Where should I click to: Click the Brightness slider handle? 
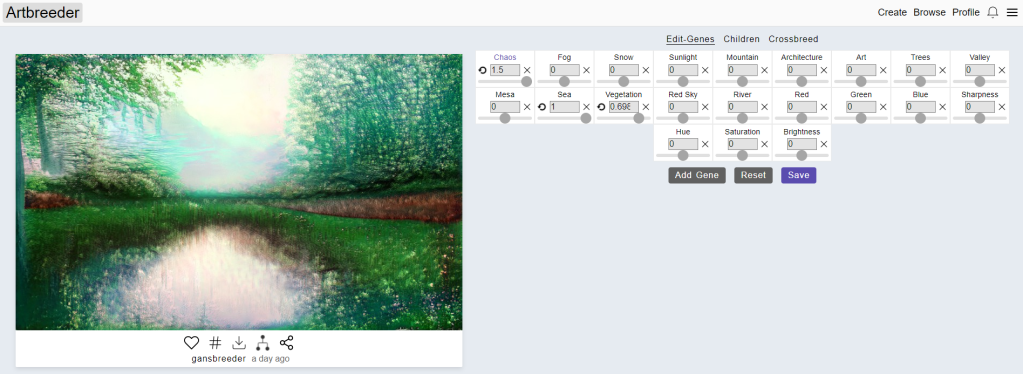pos(802,155)
